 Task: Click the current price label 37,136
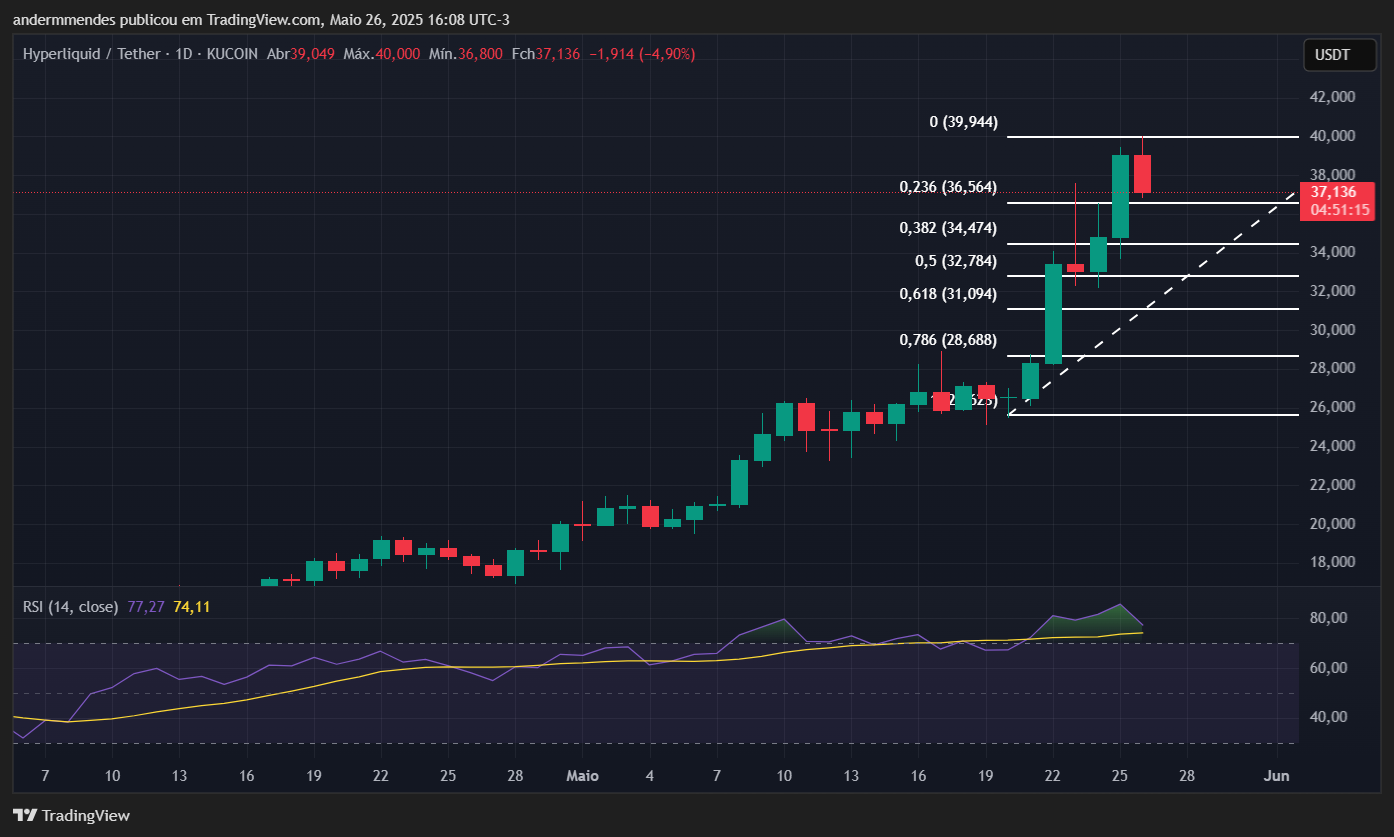(1333, 193)
